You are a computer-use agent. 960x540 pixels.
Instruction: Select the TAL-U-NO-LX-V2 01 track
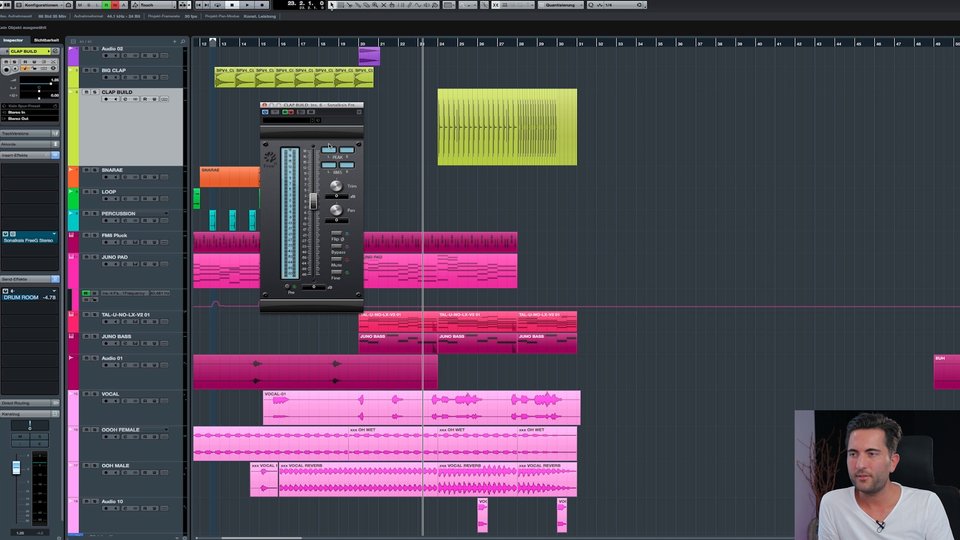[x=126, y=315]
